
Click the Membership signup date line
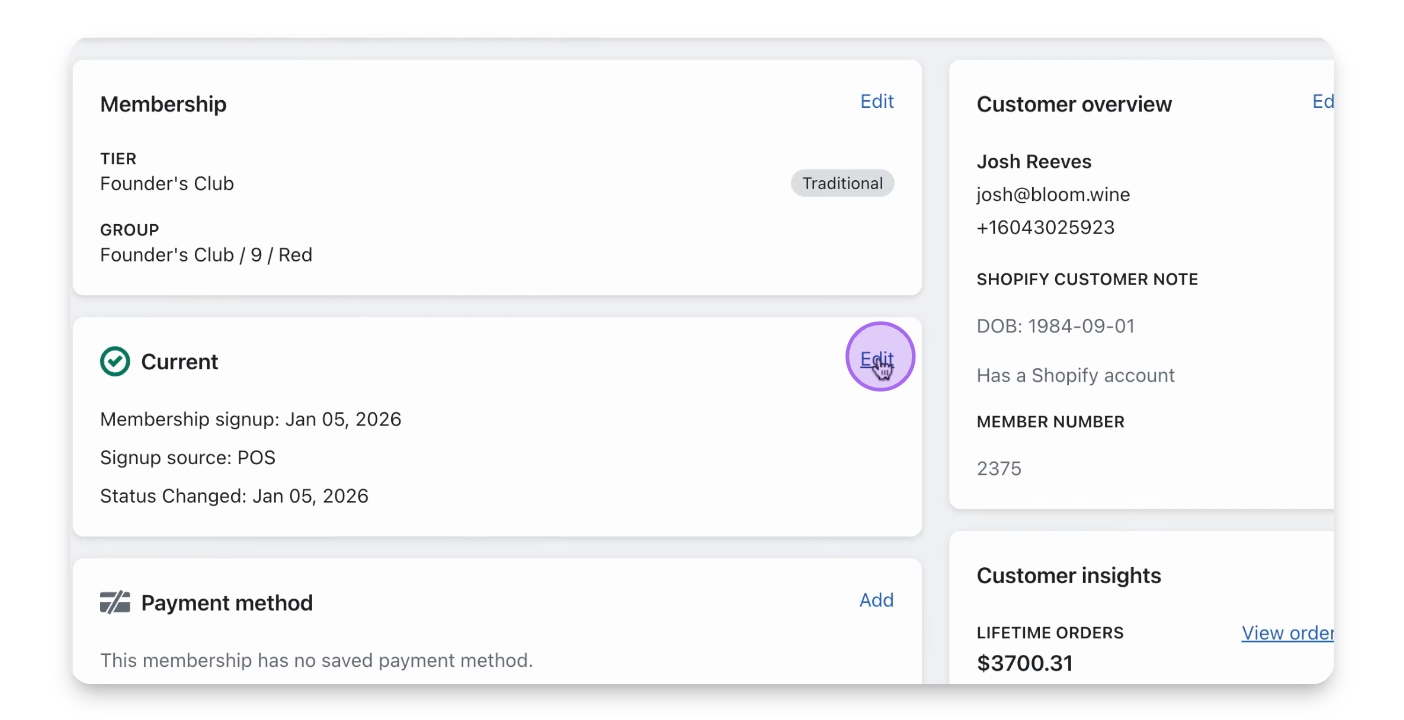point(250,420)
